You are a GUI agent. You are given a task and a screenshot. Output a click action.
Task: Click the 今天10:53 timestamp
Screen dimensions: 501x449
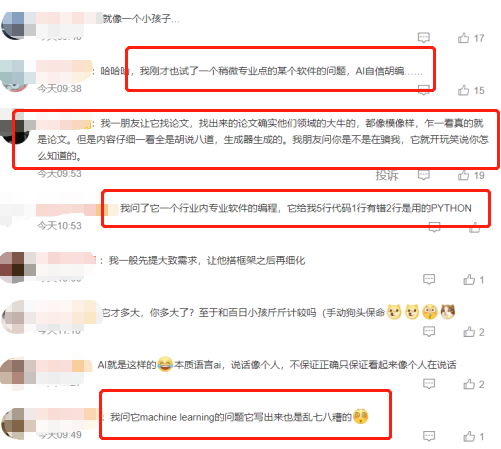[59, 226]
